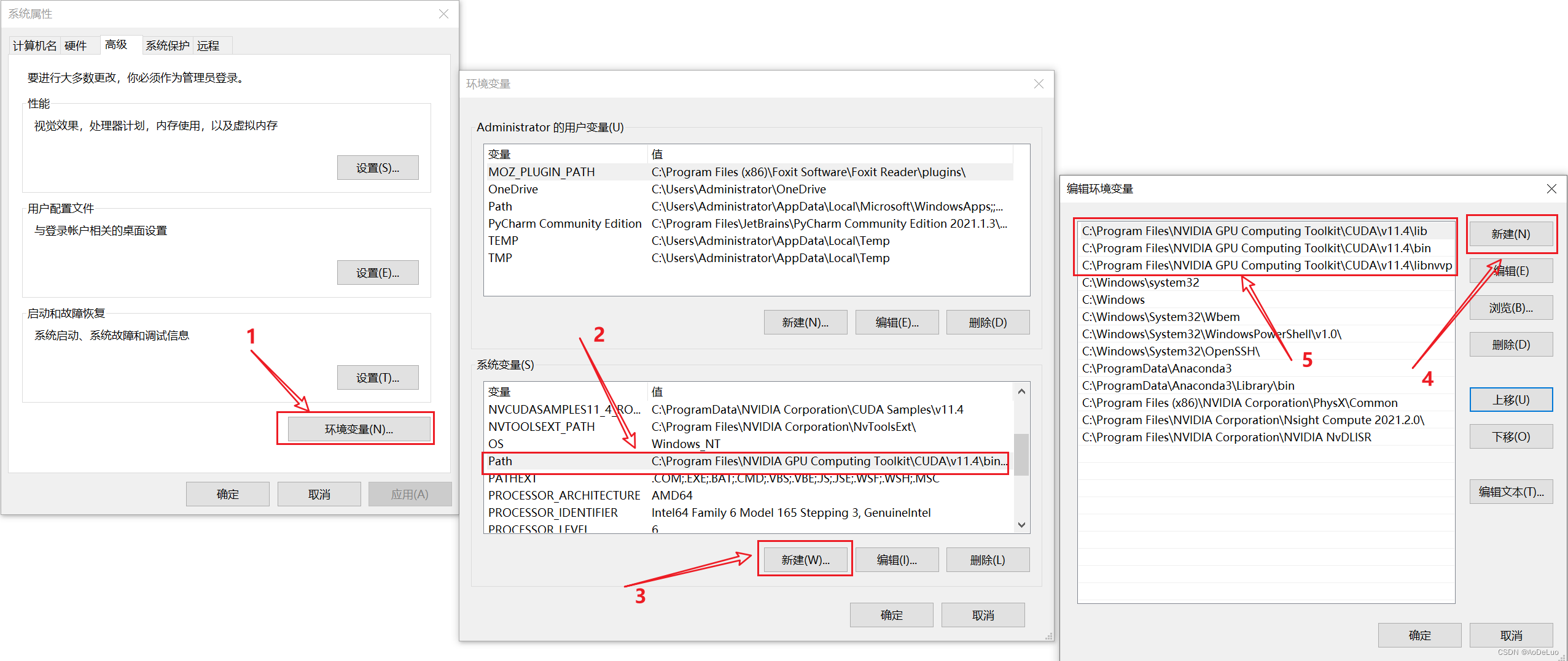Image resolution: width=1568 pixels, height=661 pixels.
Task: Click 性能 section 设置(S) button
Action: (377, 167)
